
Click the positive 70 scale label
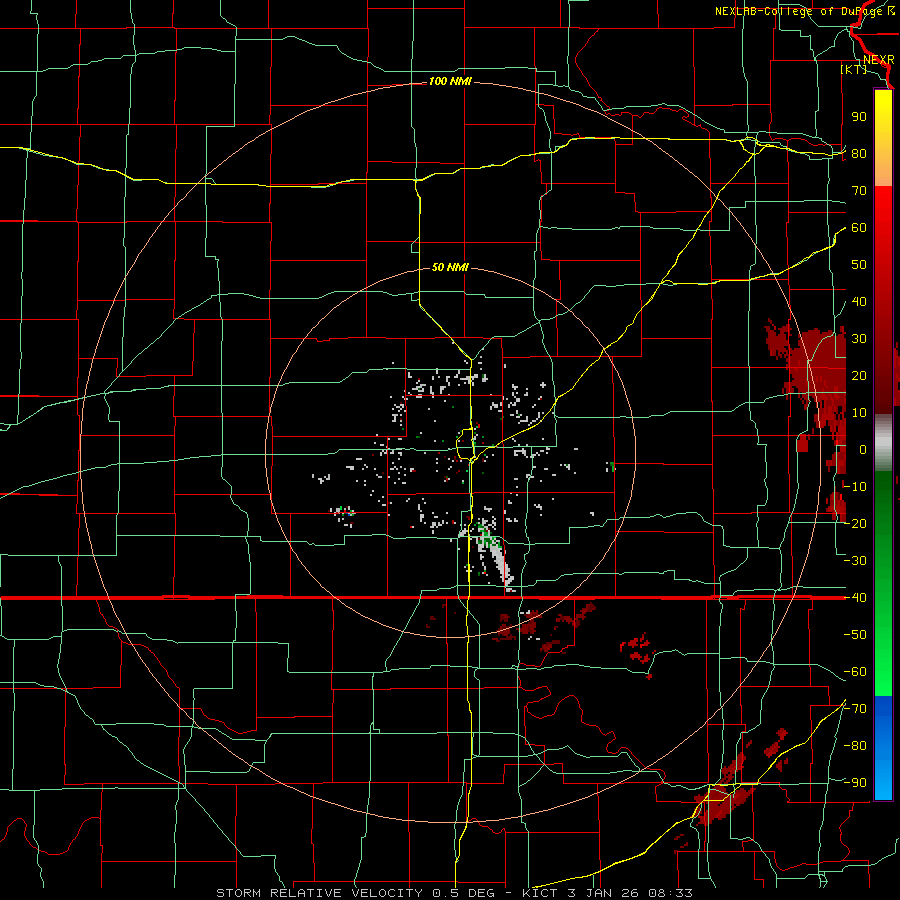coord(859,191)
